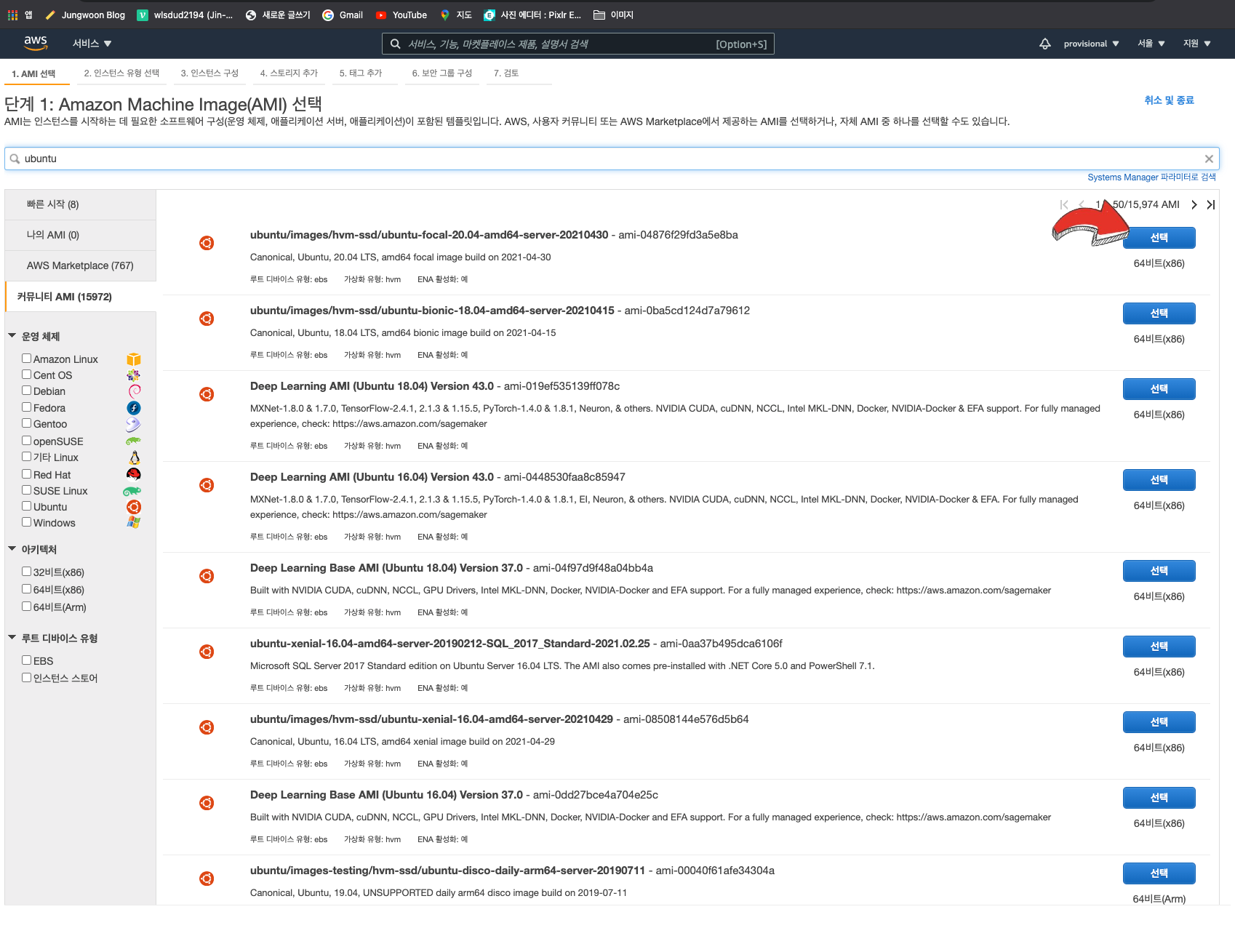This screenshot has width=1235, height=952.
Task: Check the Debian filter checkbox
Action: coord(26,391)
